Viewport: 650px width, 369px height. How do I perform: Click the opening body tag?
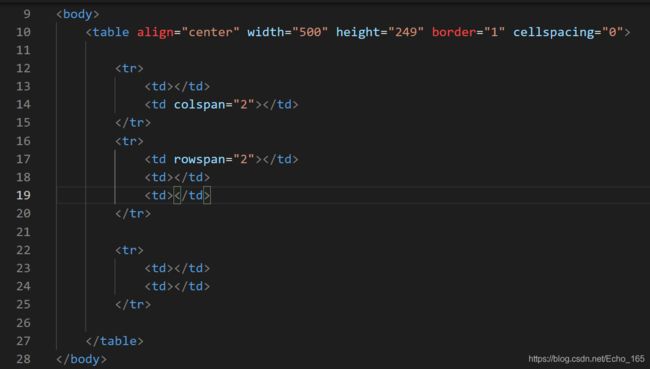78,14
